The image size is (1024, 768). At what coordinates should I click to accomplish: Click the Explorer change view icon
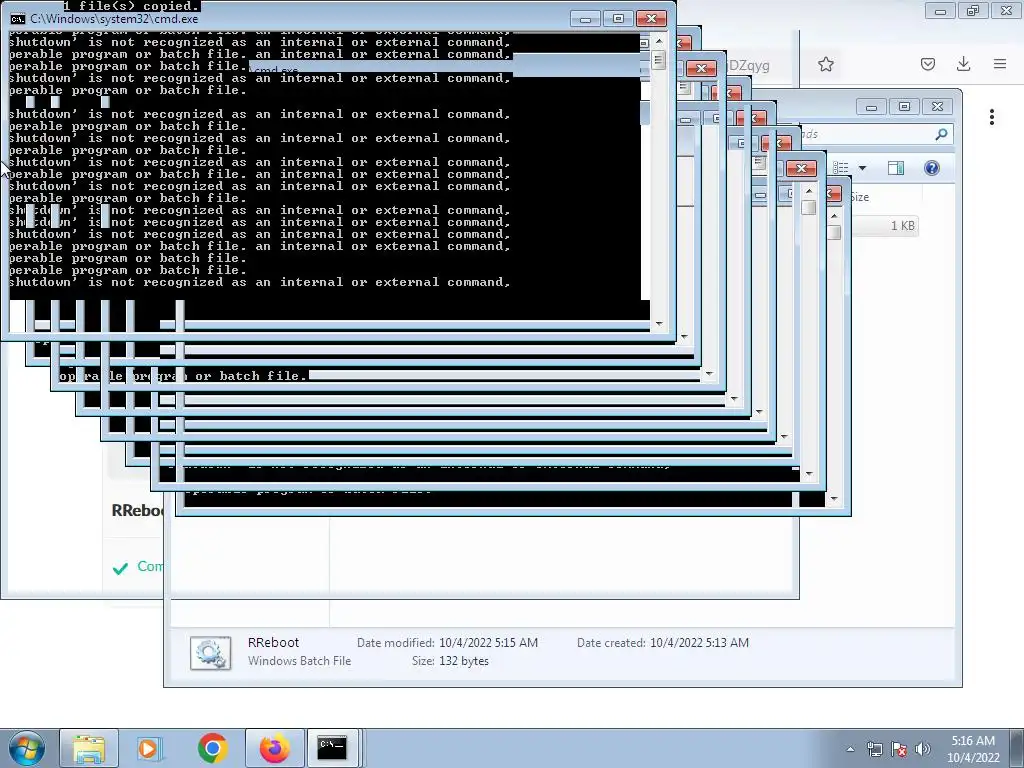(841, 168)
